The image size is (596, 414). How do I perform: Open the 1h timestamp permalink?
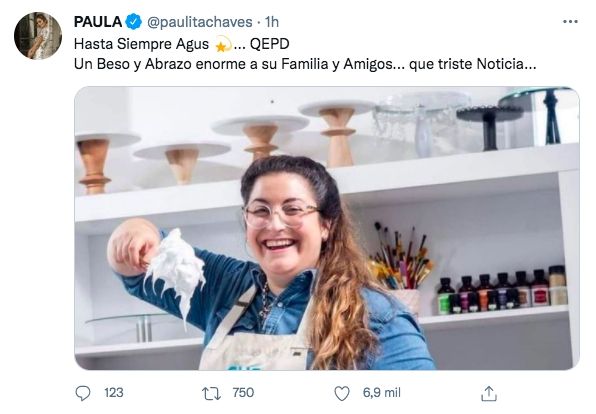tap(272, 22)
